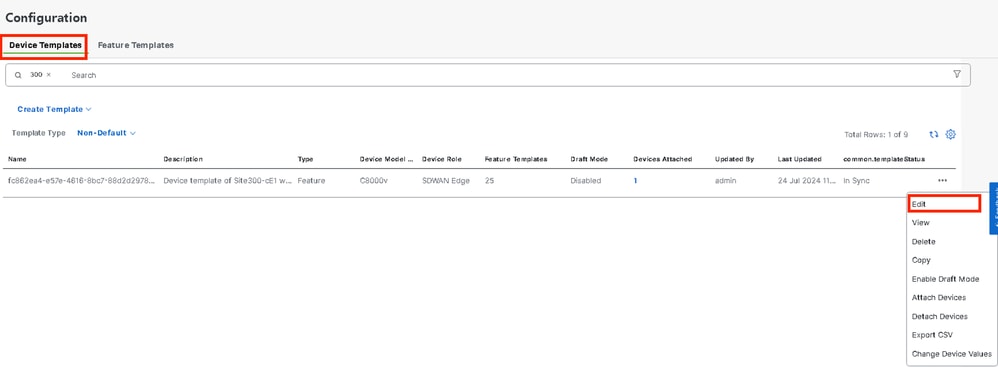Switch to Device Templates tab
998x367 pixels.
45,45
